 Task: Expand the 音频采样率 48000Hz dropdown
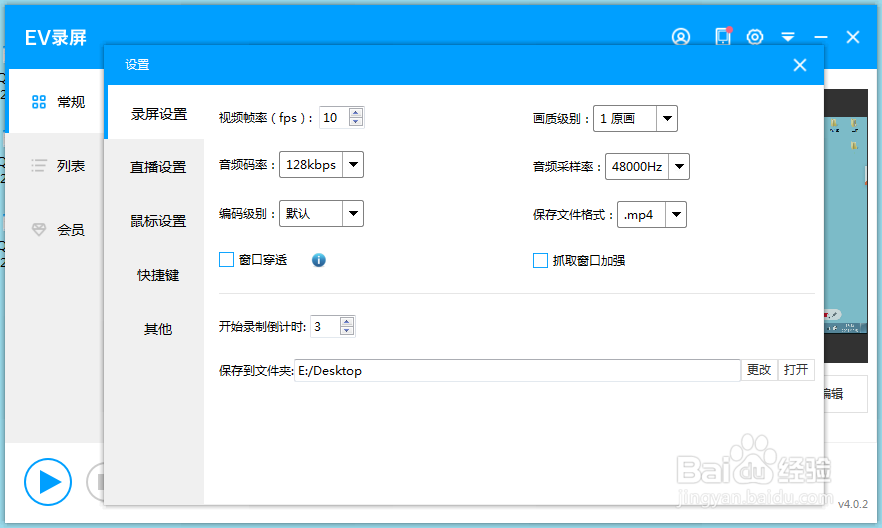coord(679,166)
